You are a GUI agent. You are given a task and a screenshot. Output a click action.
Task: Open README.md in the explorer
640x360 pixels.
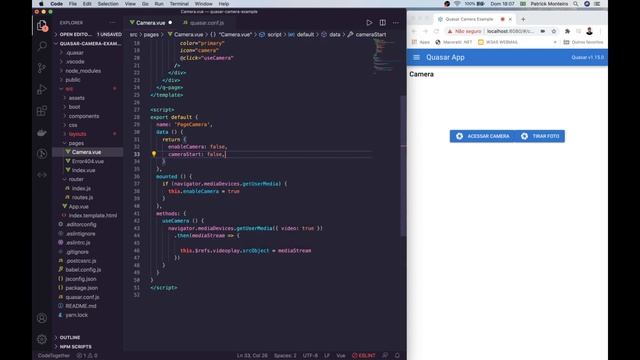pyautogui.click(x=80, y=306)
